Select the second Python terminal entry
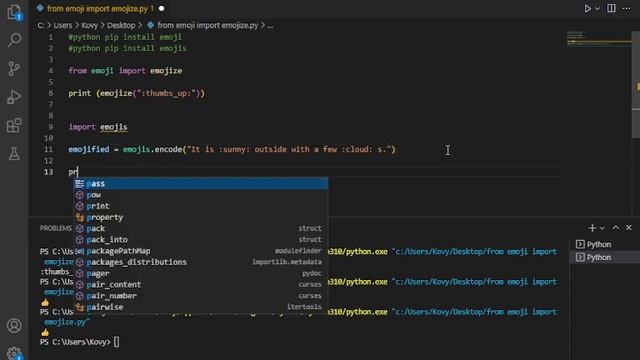This screenshot has width=640, height=360. coord(604,258)
